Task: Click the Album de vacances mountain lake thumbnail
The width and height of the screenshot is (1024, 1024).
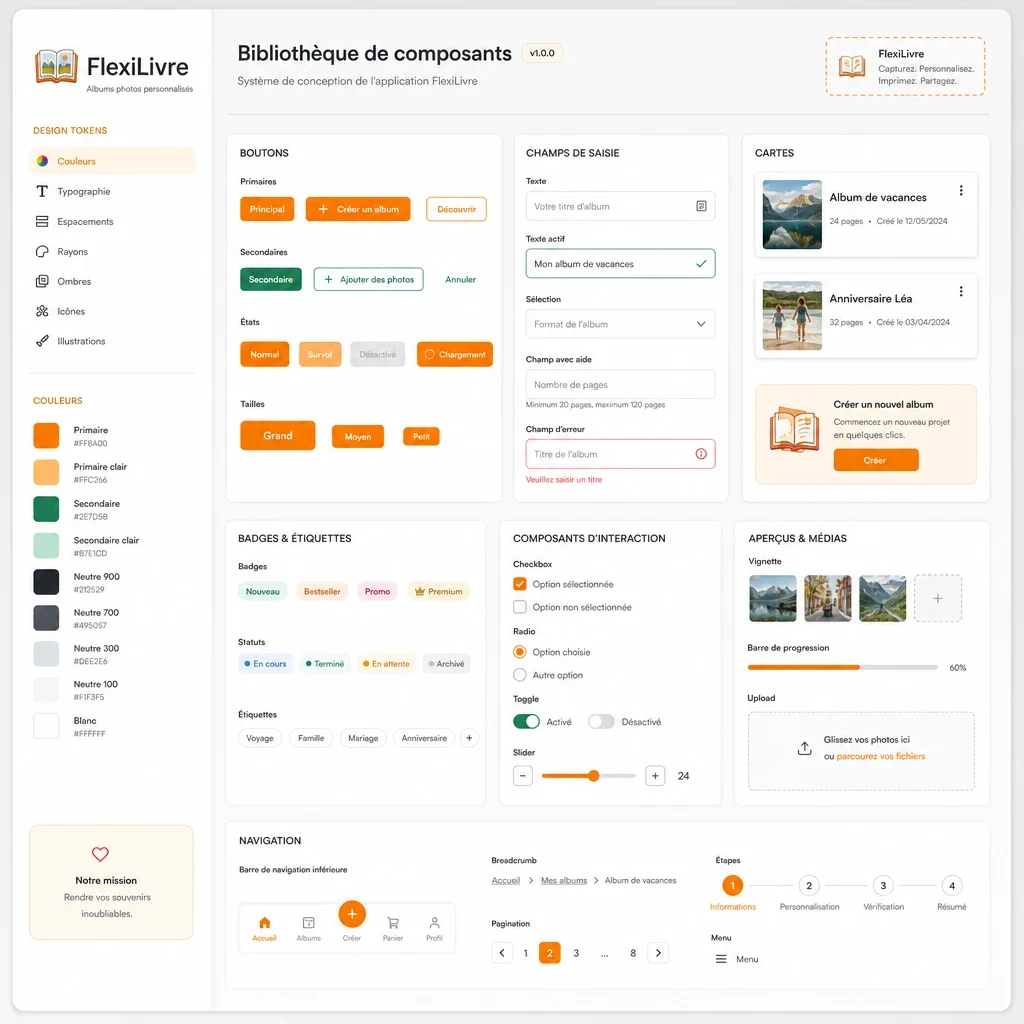Action: [792, 214]
